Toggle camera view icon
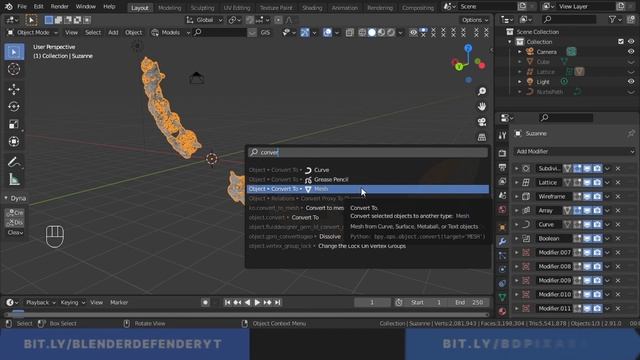640x360 pixels. 482,122
